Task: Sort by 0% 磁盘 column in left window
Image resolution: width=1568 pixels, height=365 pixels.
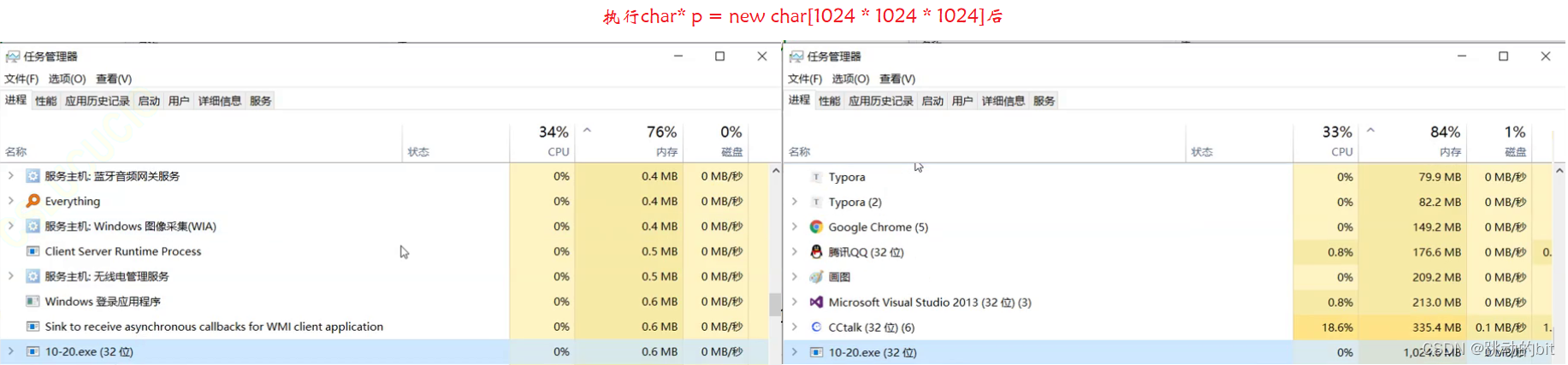Action: 716,141
